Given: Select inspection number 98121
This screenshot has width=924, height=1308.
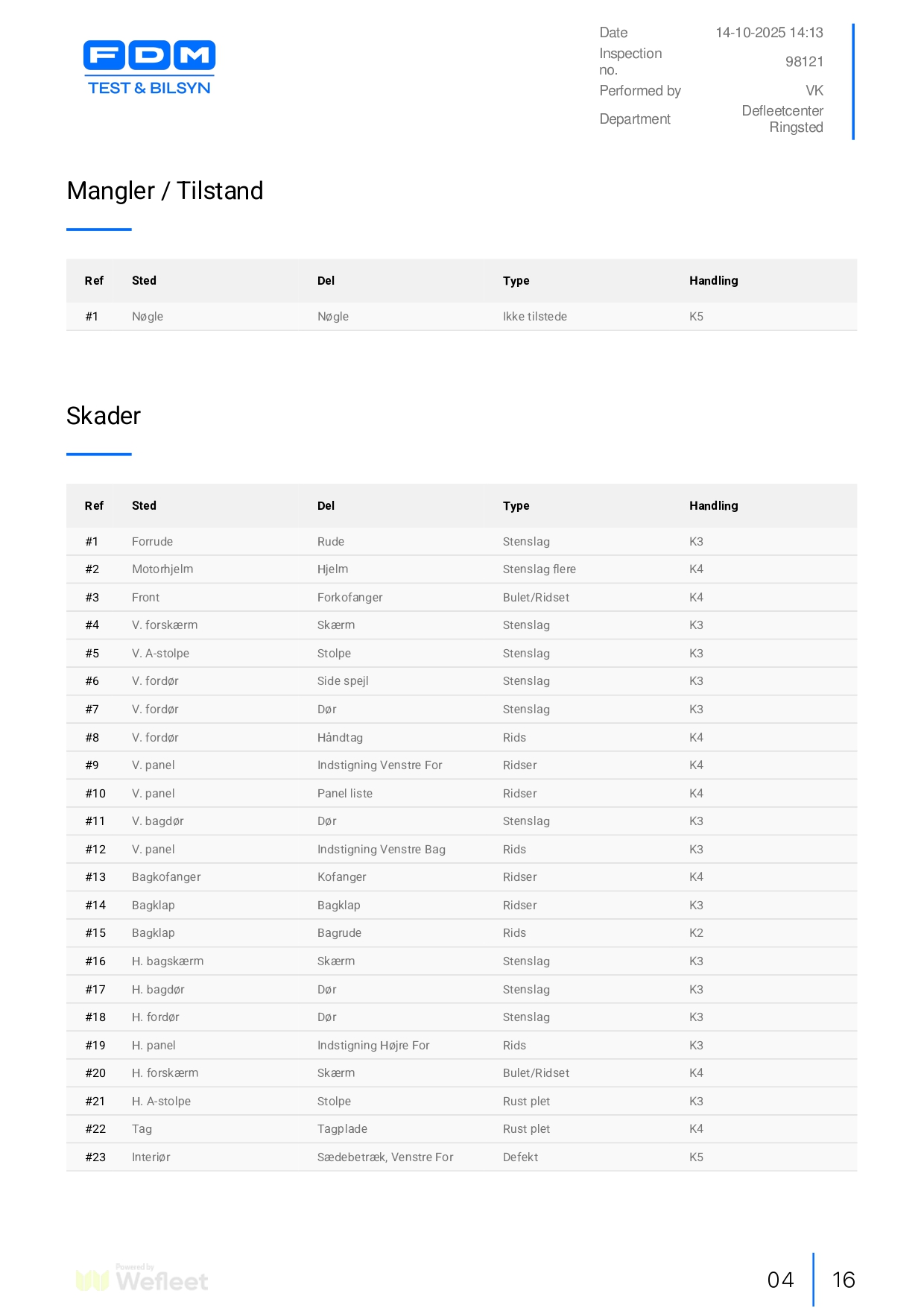Looking at the screenshot, I should pos(803,62).
